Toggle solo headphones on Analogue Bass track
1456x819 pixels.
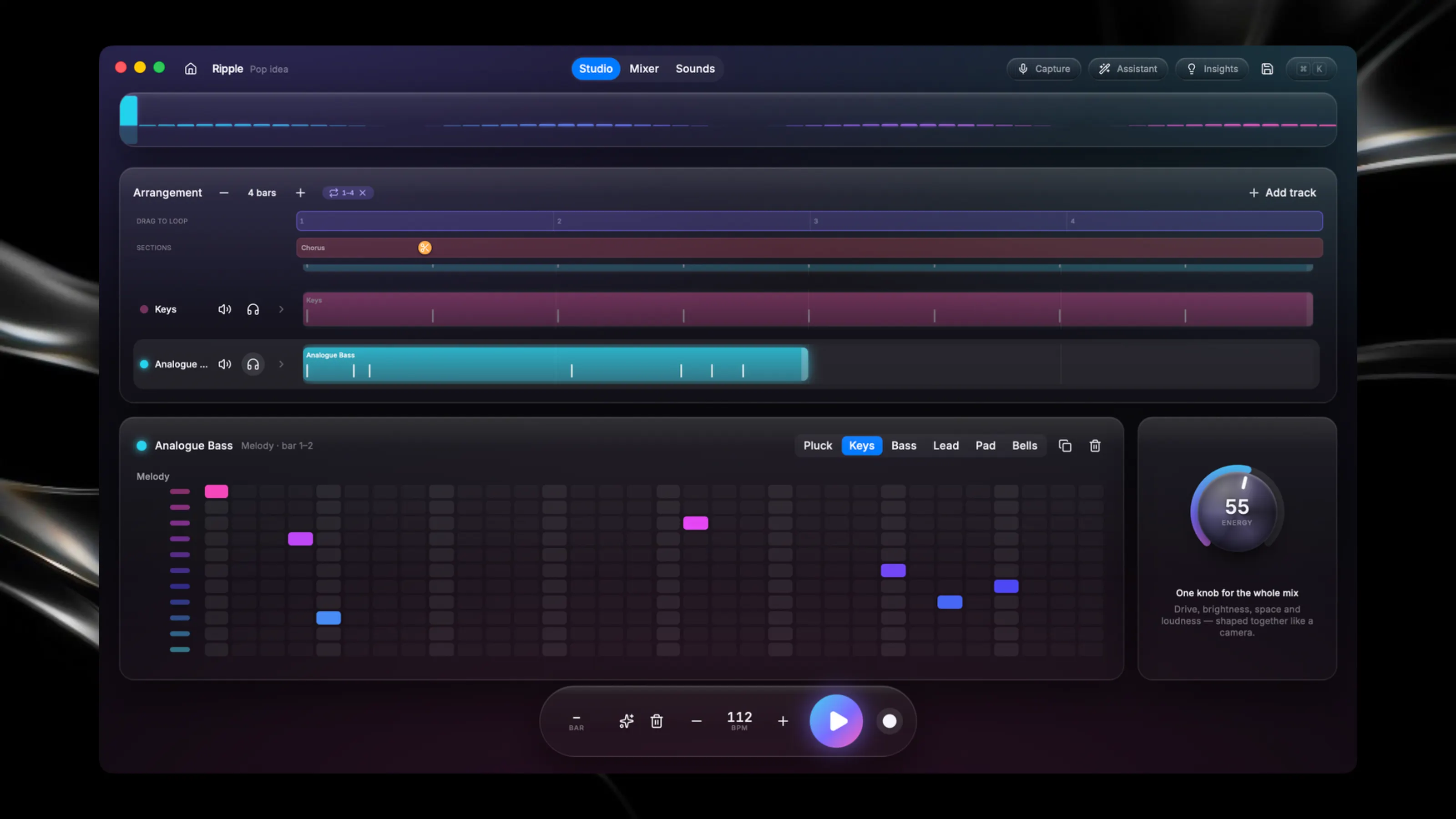(253, 364)
